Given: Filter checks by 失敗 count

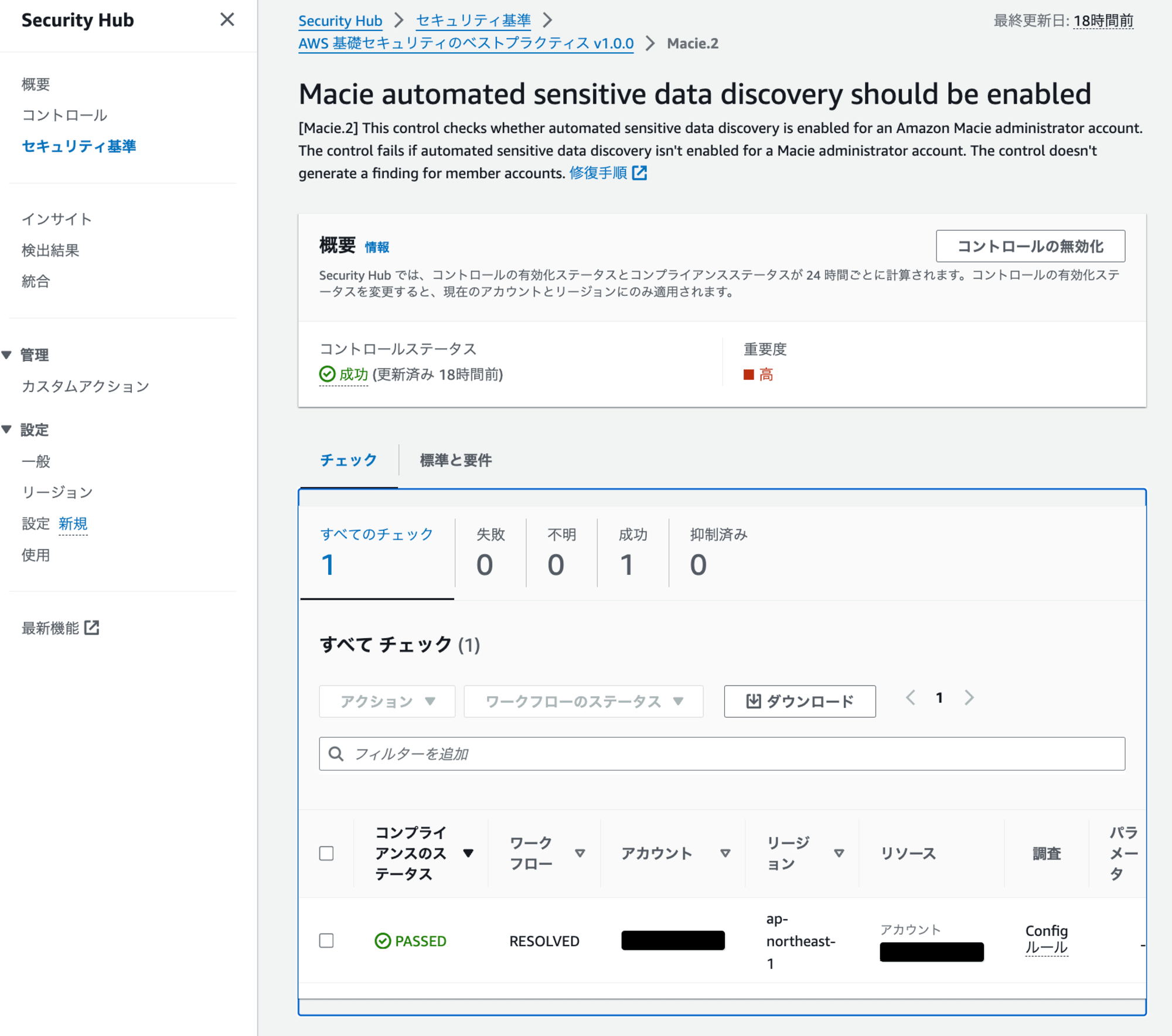Looking at the screenshot, I should tap(490, 553).
